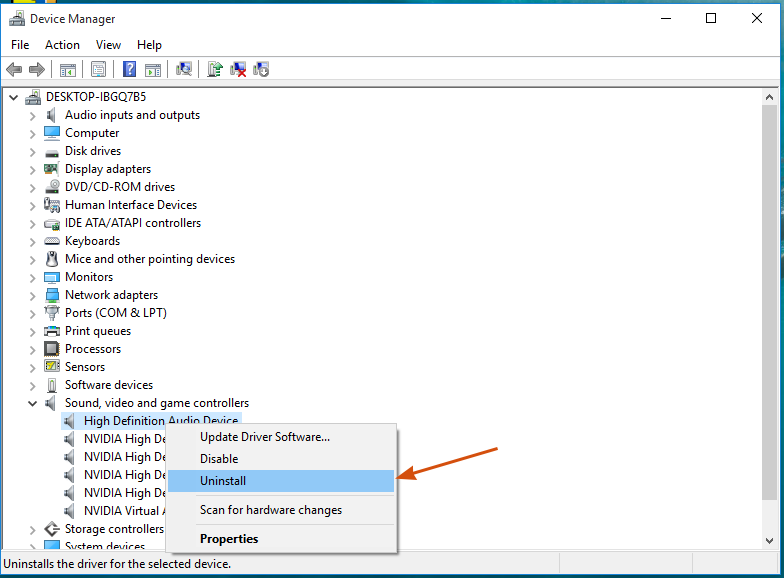Screen dimensions: 784x578
Task: Expand DVD/CD-ROM drives category
Action: click(32, 188)
